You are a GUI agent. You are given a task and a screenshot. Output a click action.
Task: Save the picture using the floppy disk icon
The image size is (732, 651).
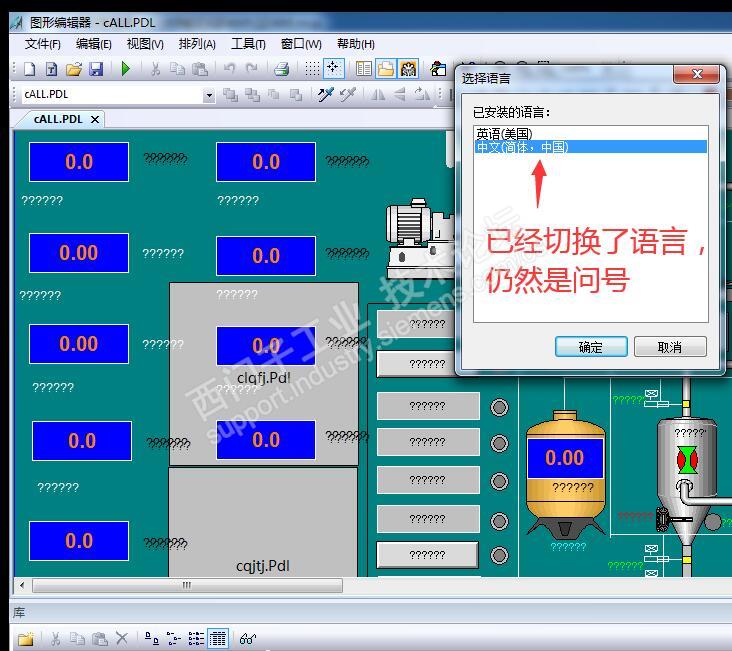[x=96, y=69]
